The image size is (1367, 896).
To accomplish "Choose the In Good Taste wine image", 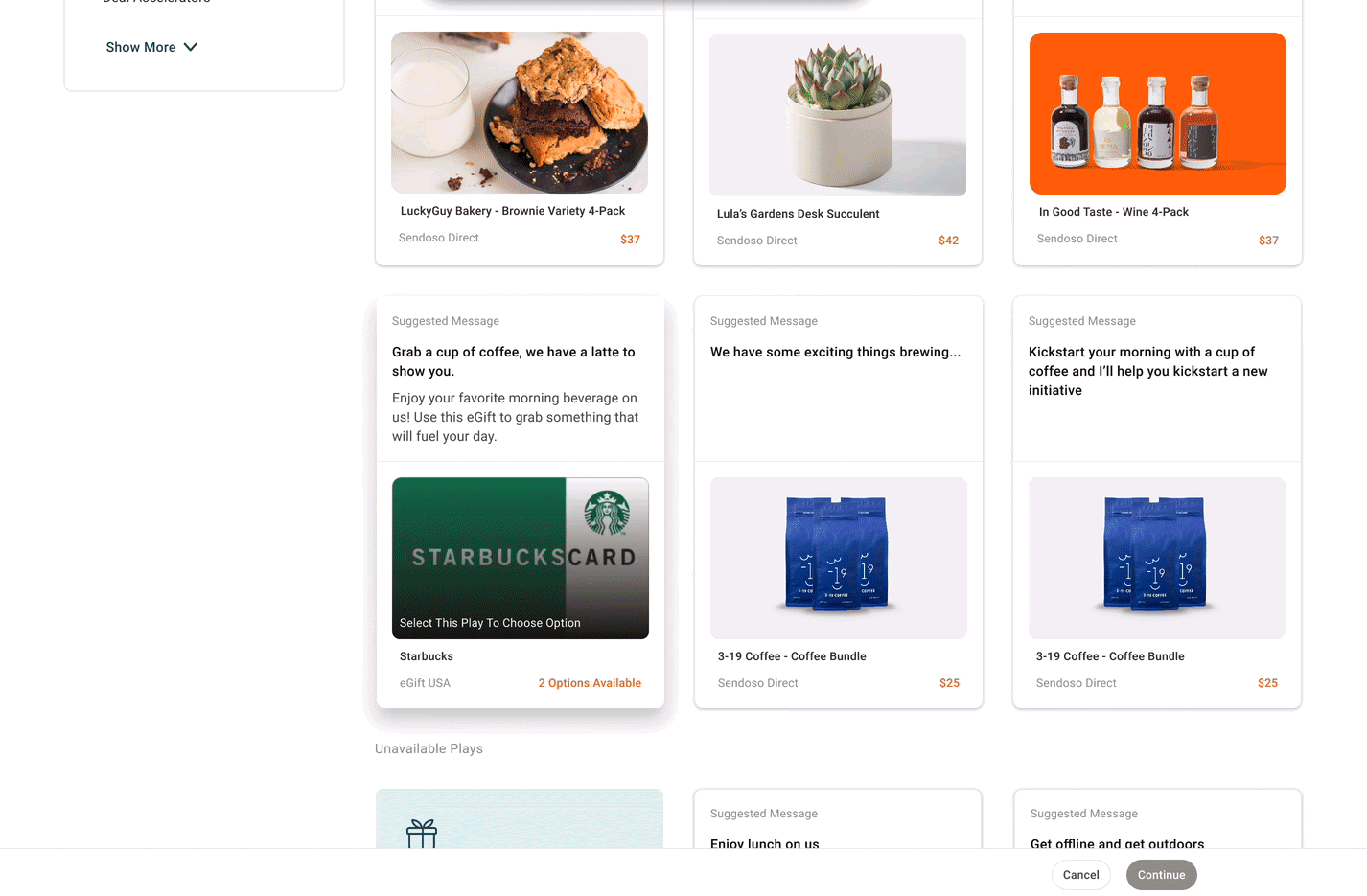I will point(1158,114).
